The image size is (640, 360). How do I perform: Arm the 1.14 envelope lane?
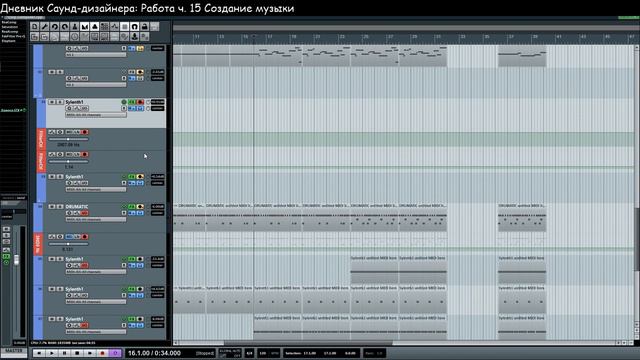(84, 155)
